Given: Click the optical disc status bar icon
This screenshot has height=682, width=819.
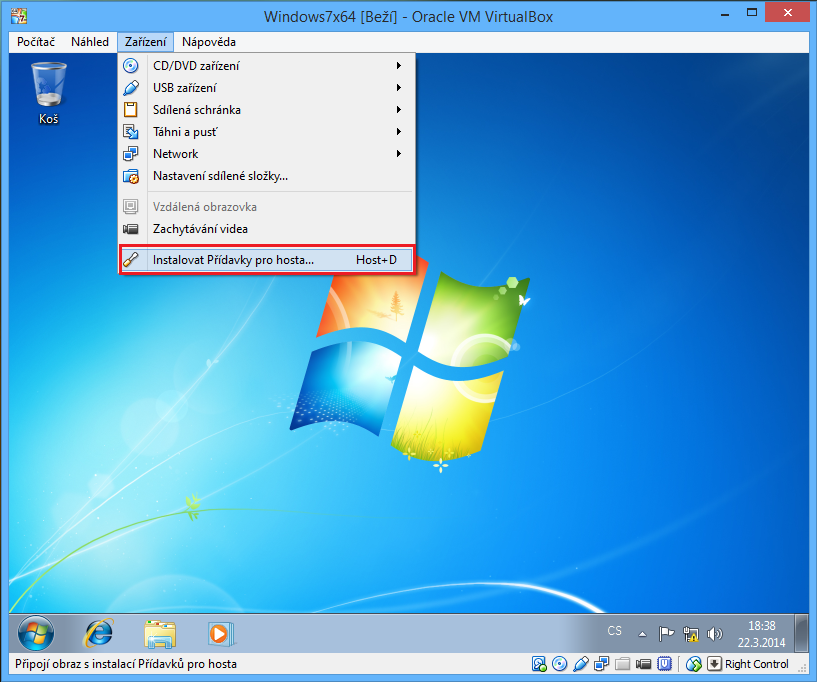Looking at the screenshot, I should click(559, 664).
